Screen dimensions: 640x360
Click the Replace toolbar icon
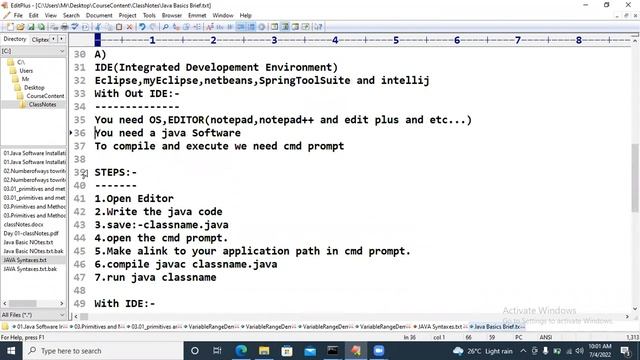pyautogui.click(x=176, y=27)
